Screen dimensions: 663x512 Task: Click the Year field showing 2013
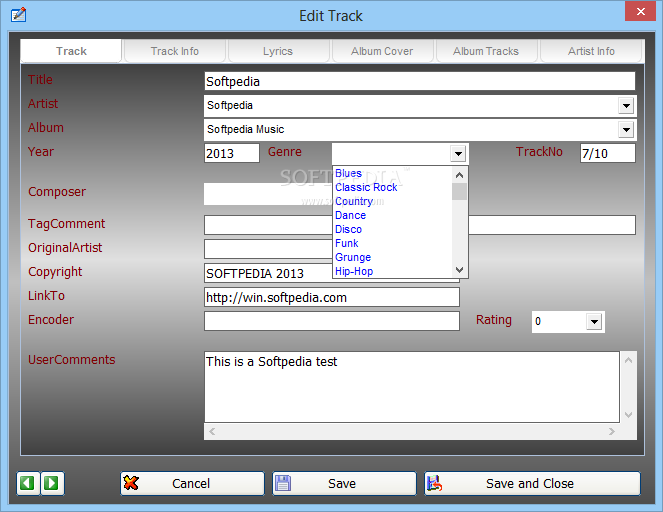pyautogui.click(x=232, y=153)
